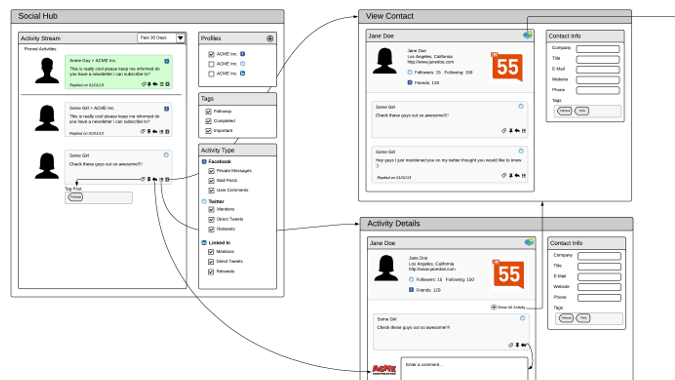Click tag icon on the green pinned post
675x380 pixels.
click(144, 84)
